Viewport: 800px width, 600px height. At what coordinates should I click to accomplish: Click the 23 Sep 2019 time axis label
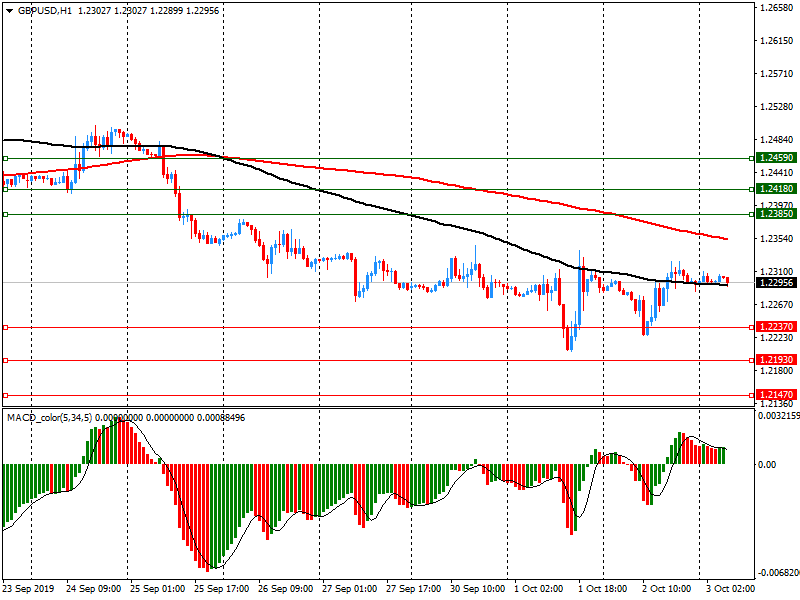28,589
